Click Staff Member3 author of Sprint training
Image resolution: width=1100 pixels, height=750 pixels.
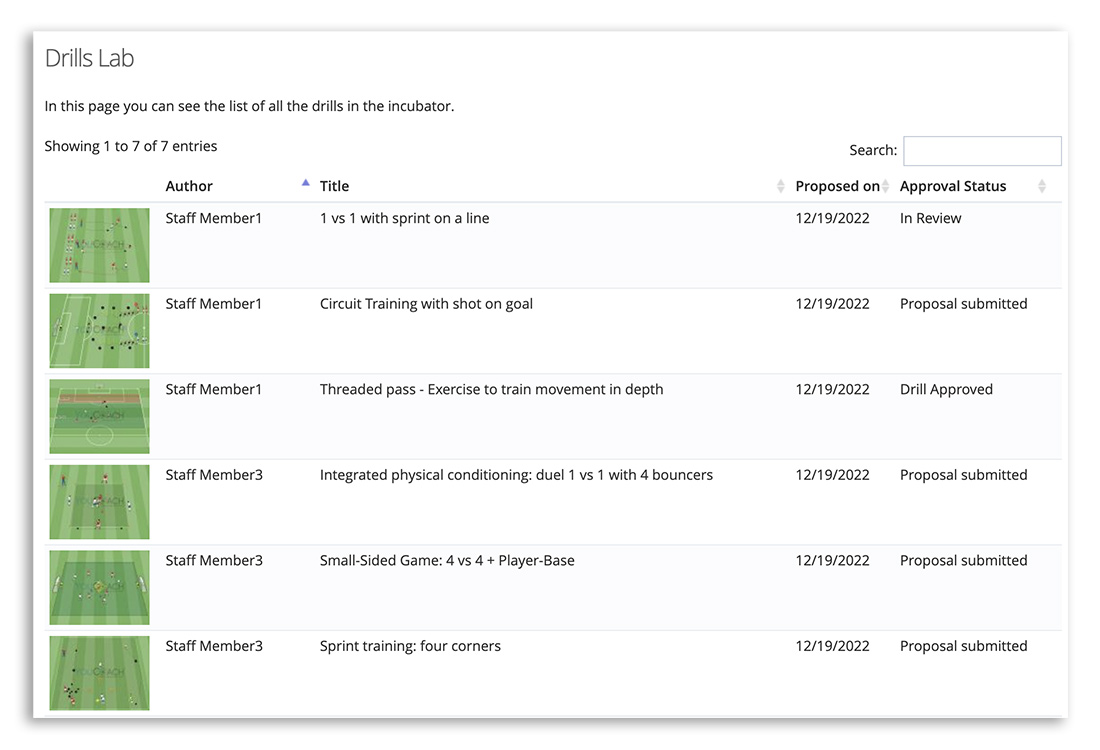(214, 646)
